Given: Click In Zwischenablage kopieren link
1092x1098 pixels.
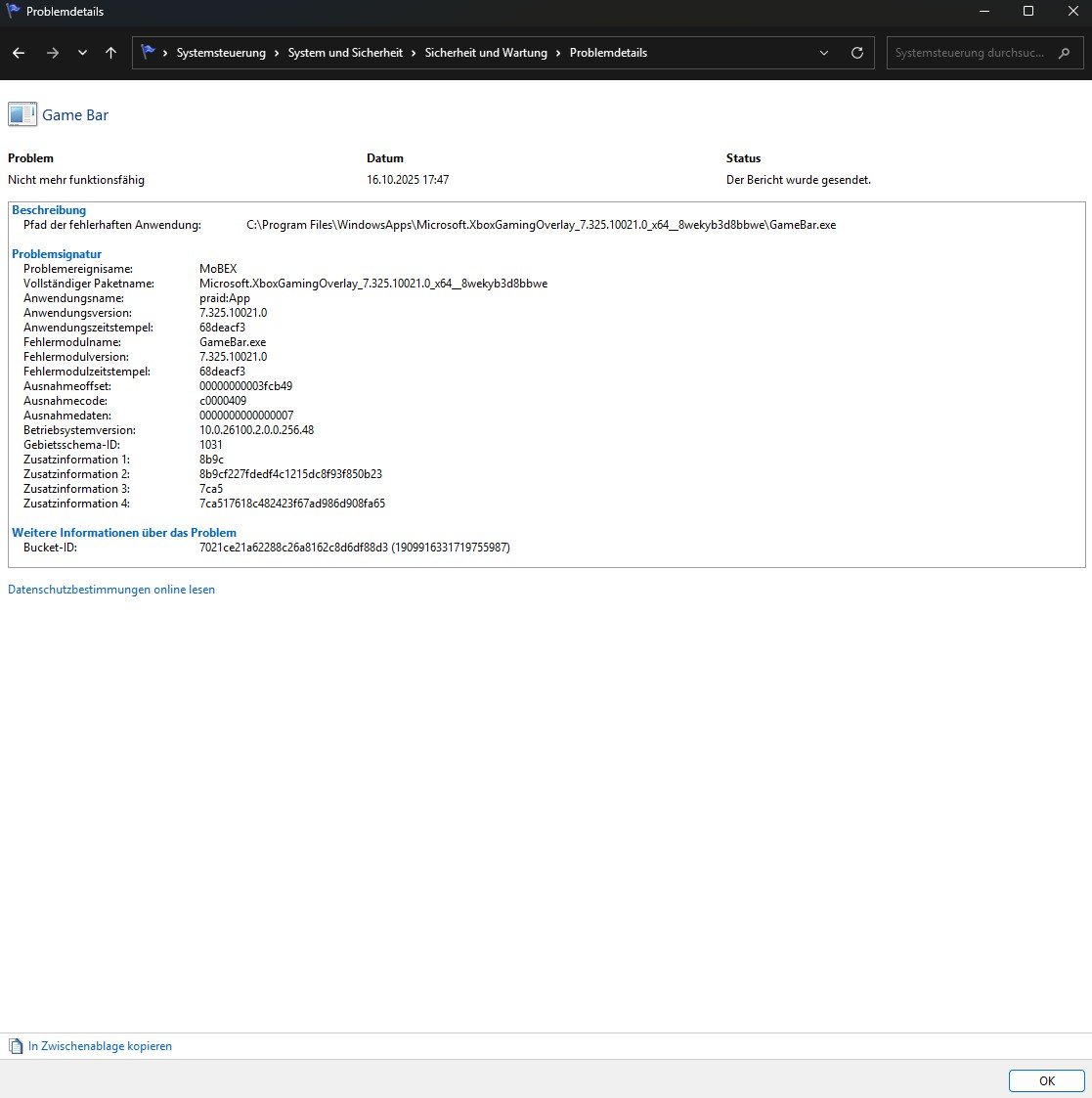Looking at the screenshot, I should pos(100,1046).
